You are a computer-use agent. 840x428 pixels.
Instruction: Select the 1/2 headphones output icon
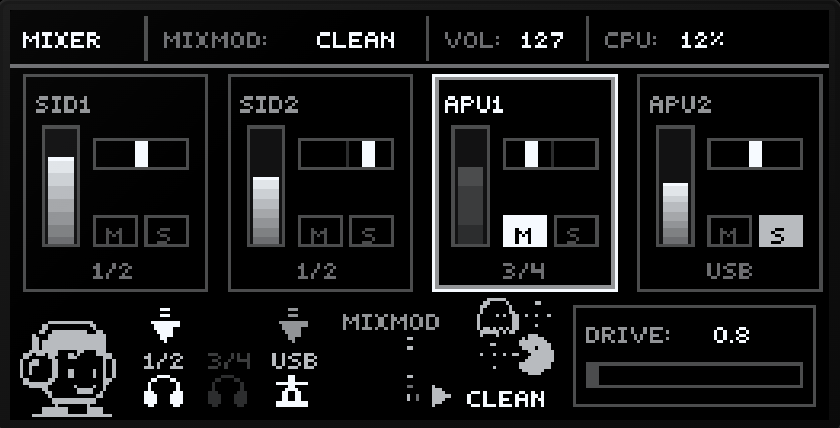pos(163,391)
